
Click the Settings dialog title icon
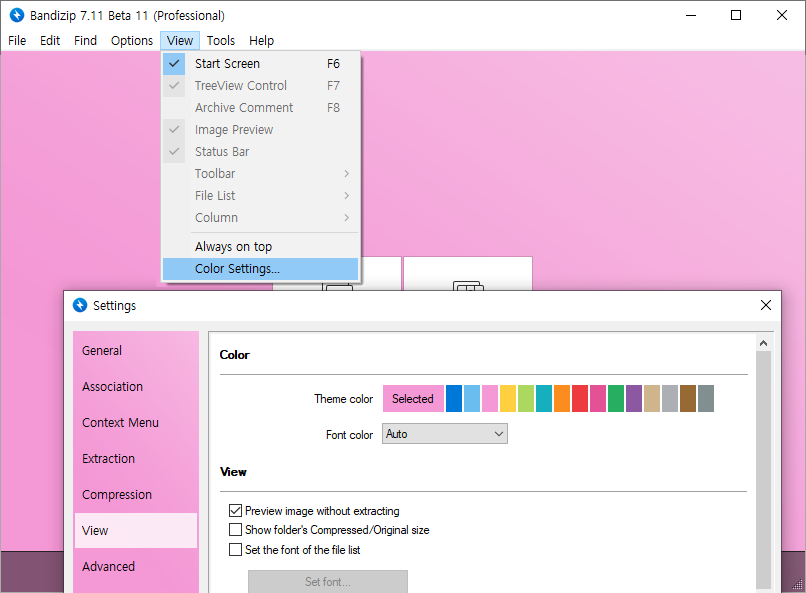point(80,305)
